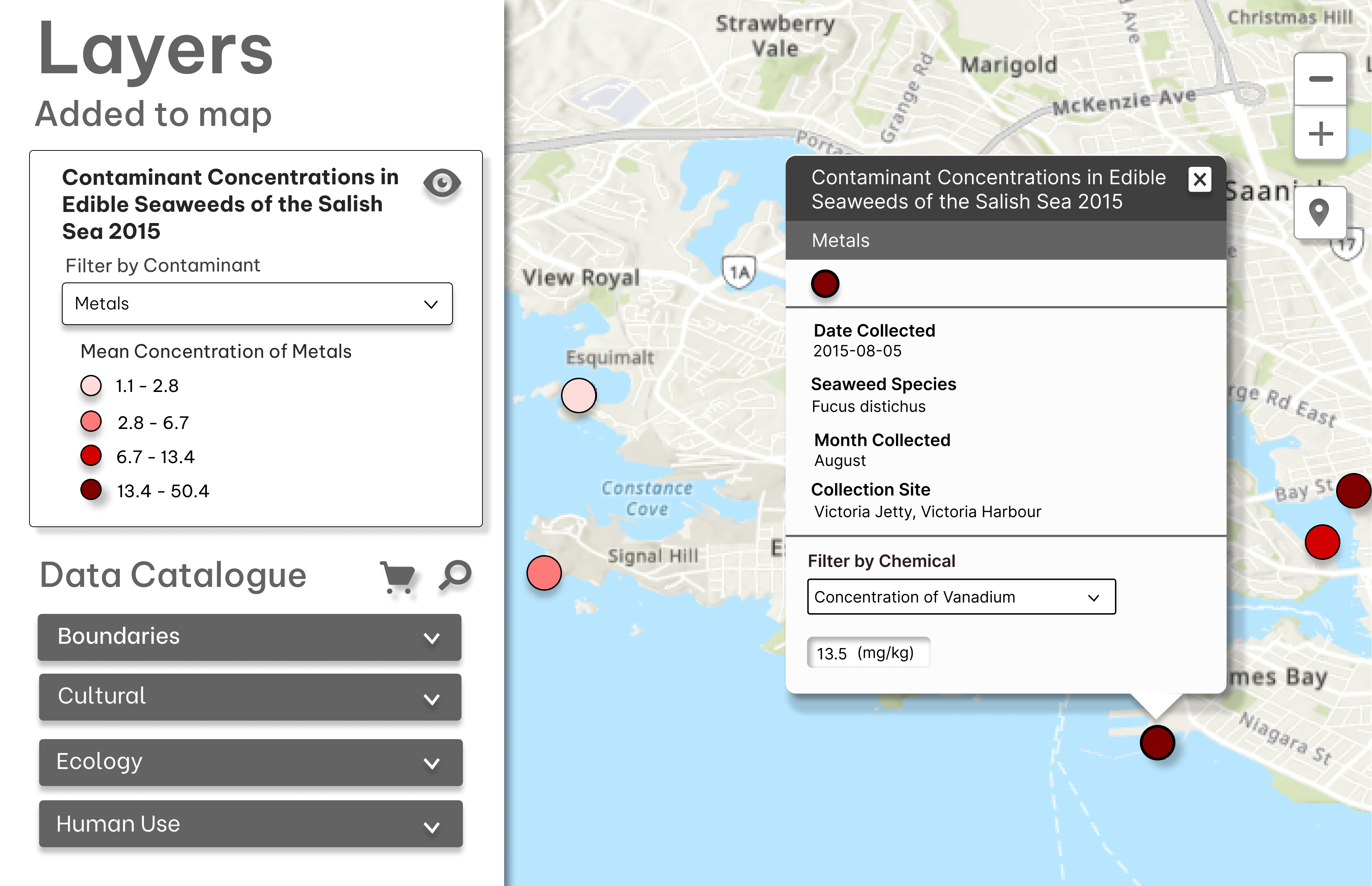This screenshot has width=1372, height=886.
Task: Click the Data Catalogue search magnifier
Action: point(455,575)
